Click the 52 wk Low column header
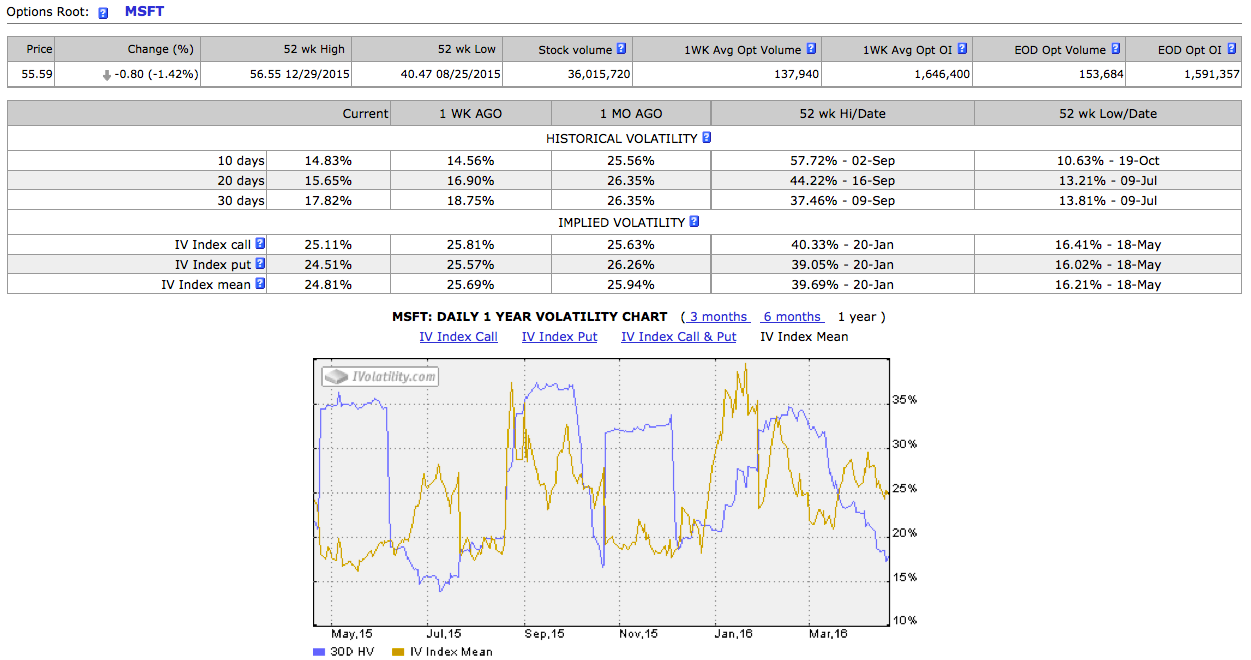 click(427, 49)
